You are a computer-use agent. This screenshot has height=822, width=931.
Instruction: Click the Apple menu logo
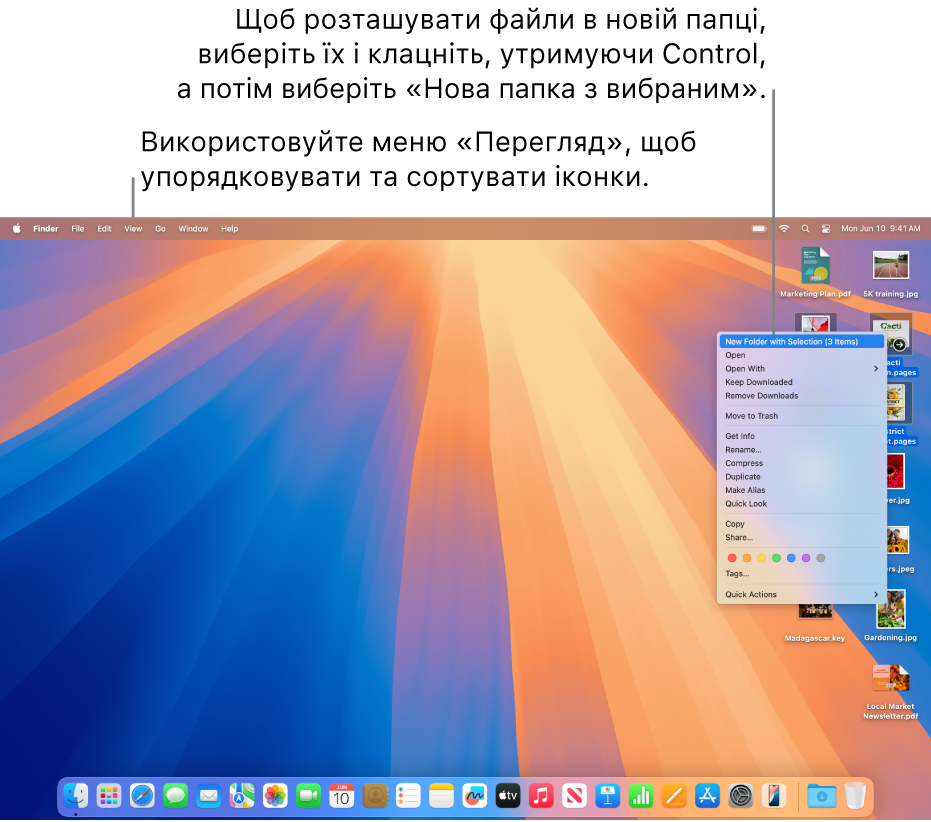pos(17,229)
